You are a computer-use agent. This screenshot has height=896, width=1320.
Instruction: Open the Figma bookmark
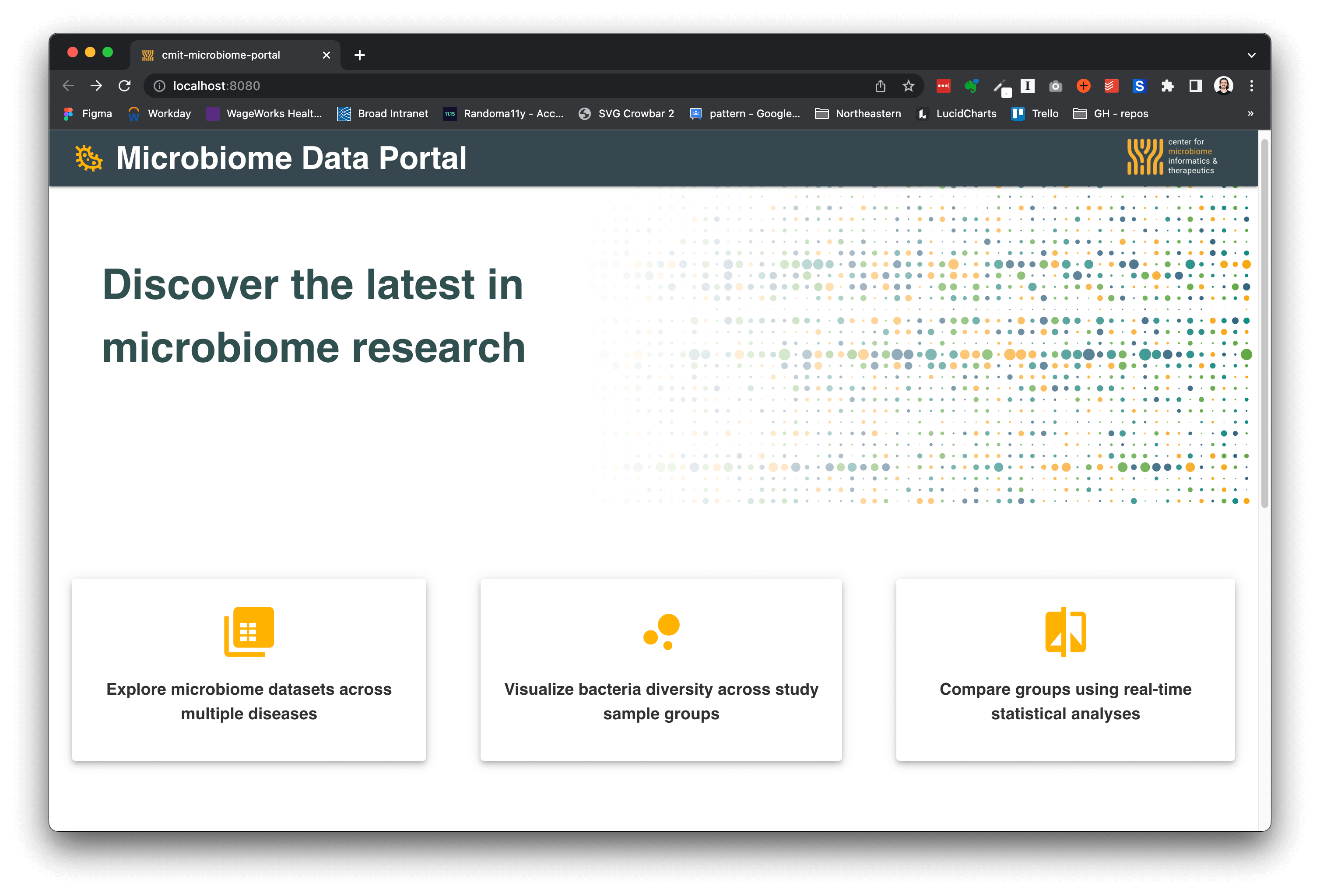click(x=88, y=114)
